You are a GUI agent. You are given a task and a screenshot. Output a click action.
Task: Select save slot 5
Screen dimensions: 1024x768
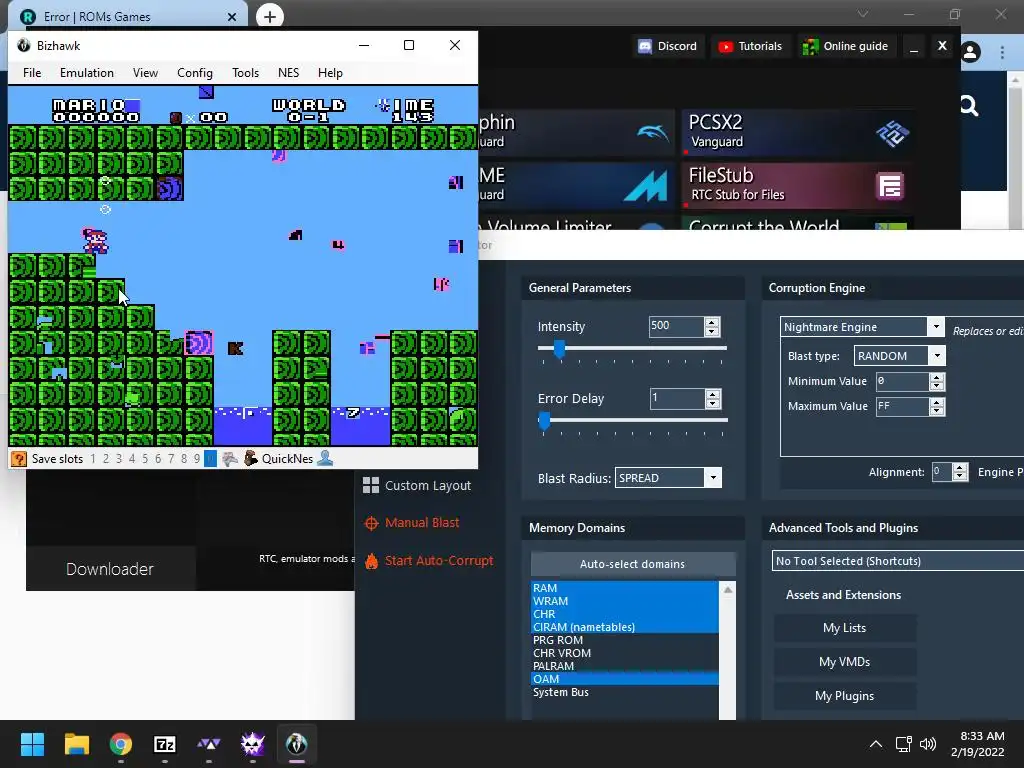[x=145, y=458]
